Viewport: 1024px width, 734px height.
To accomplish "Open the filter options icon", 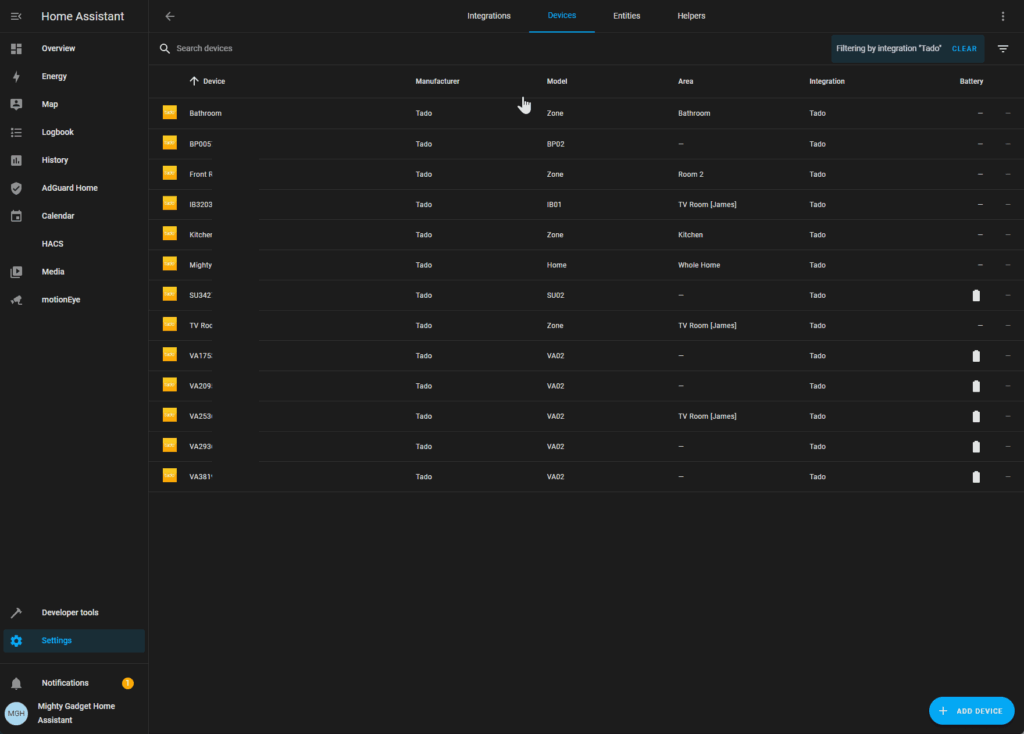I will point(1003,48).
